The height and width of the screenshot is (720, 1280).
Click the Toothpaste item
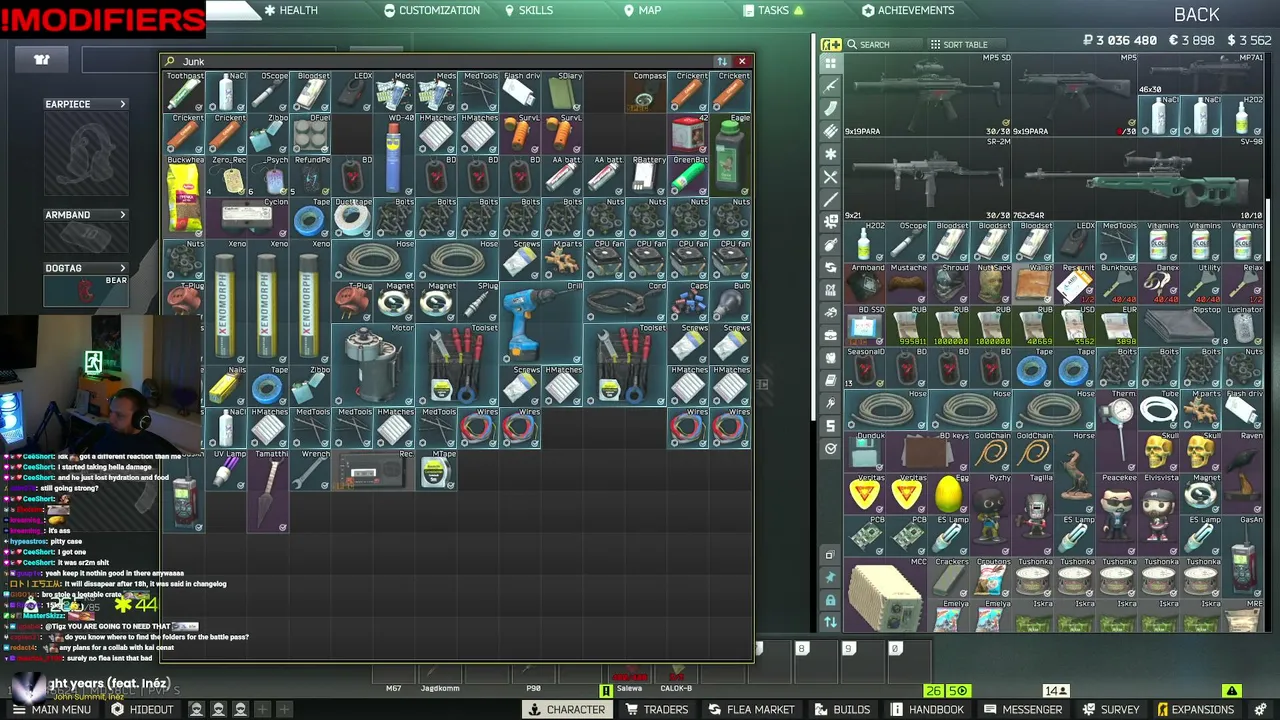[x=184, y=92]
